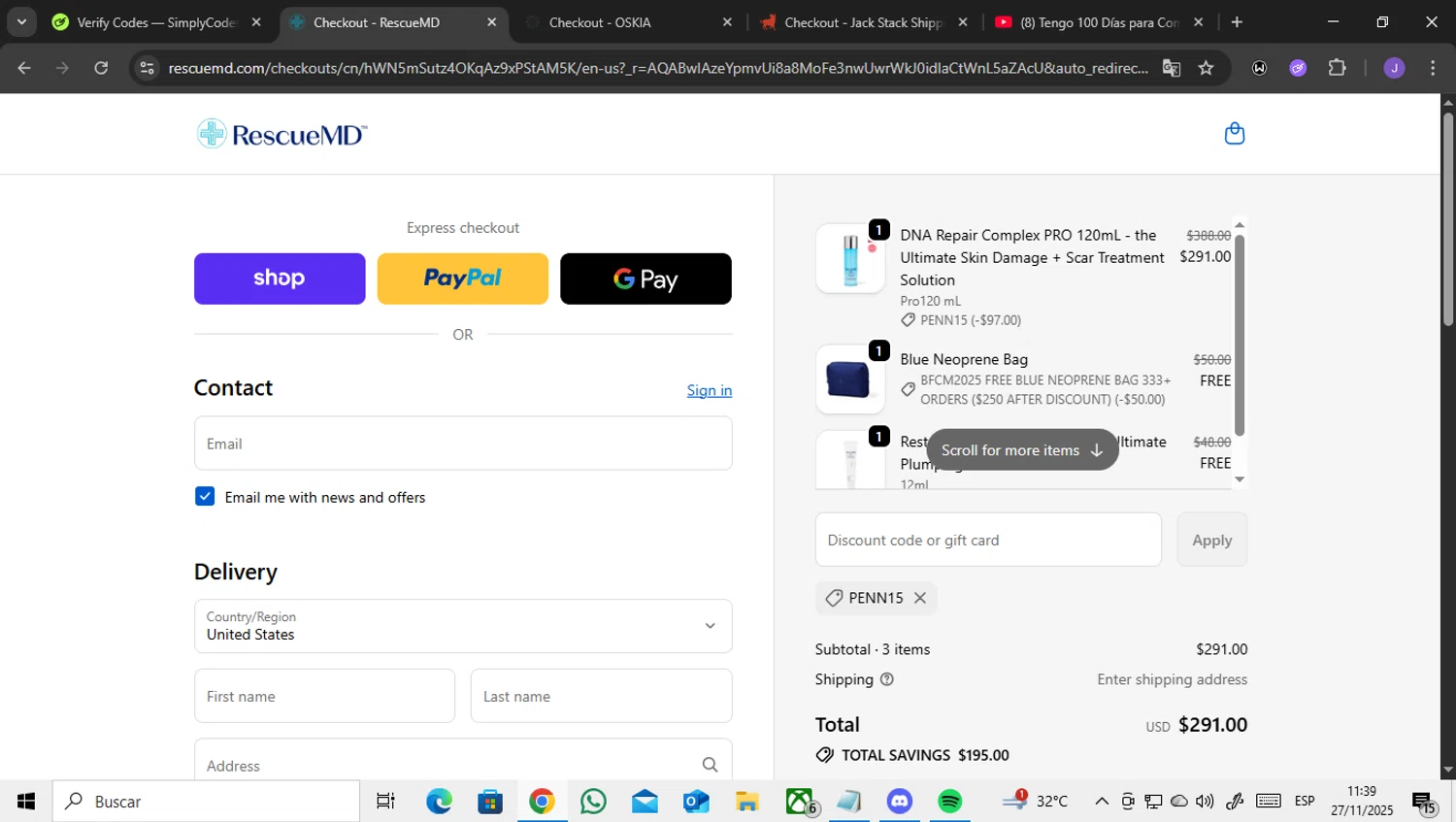Screen dimensions: 1456x822
Task: Open Microsoft Store from the taskbar
Action: click(x=490, y=801)
